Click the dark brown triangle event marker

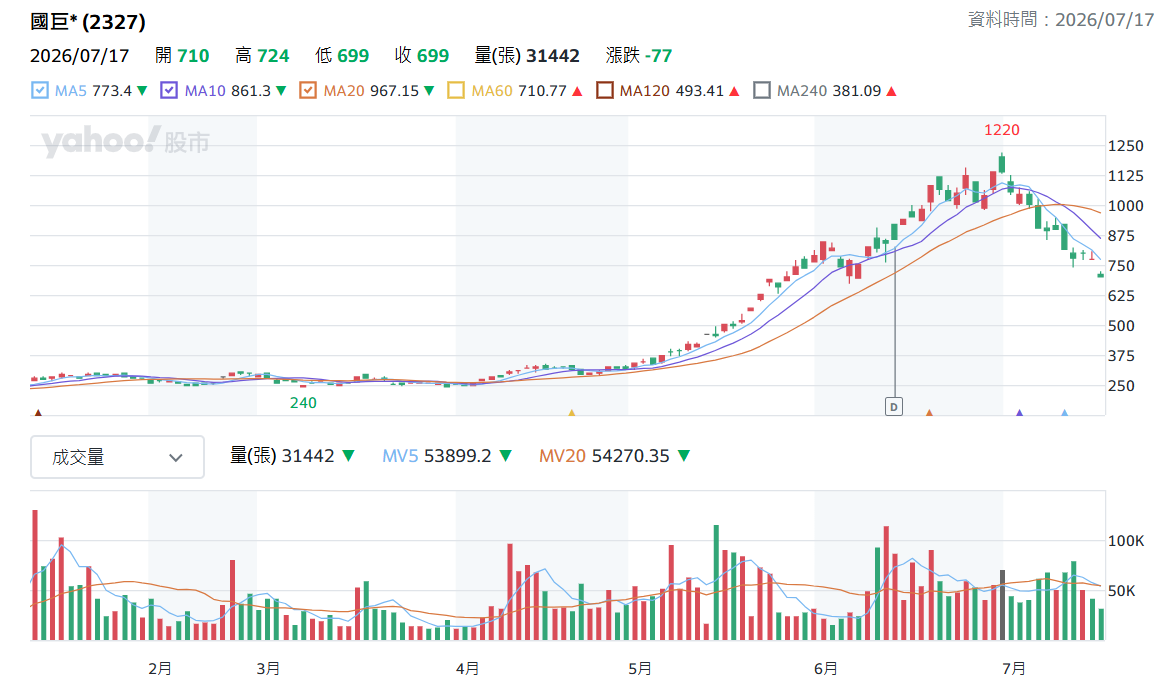tap(38, 412)
